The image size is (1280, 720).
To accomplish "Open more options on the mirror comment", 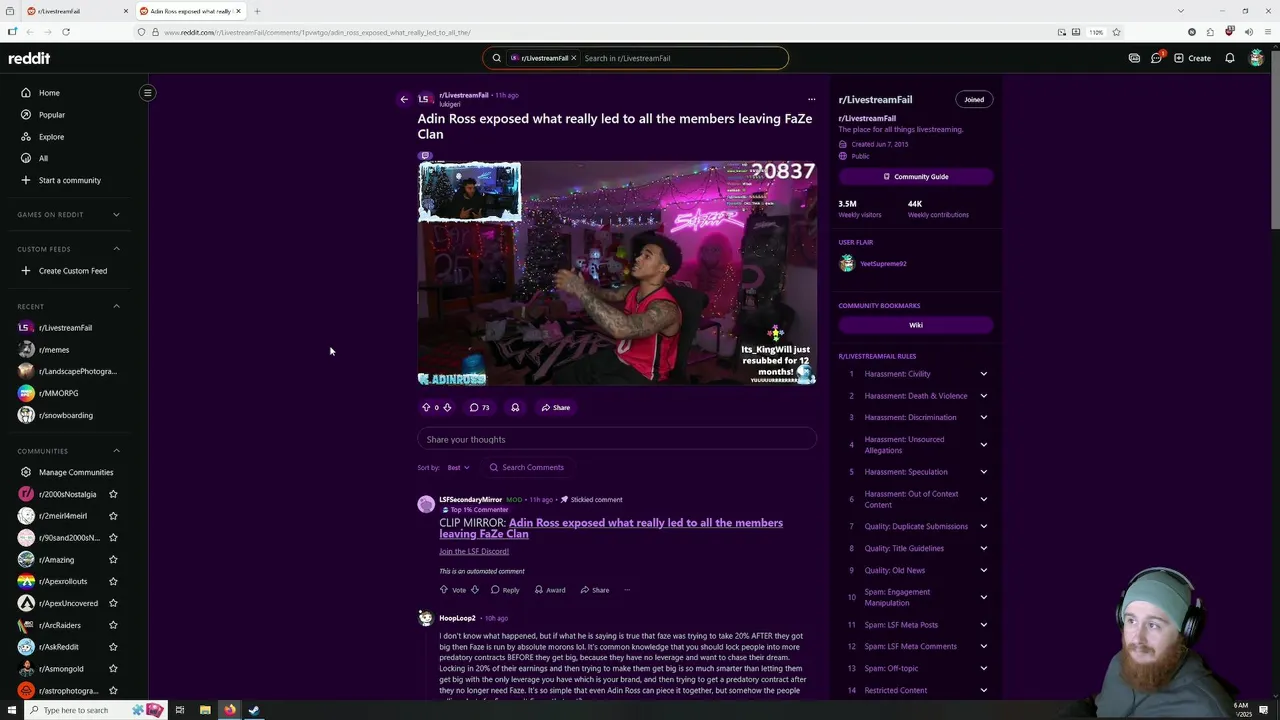I will point(627,590).
